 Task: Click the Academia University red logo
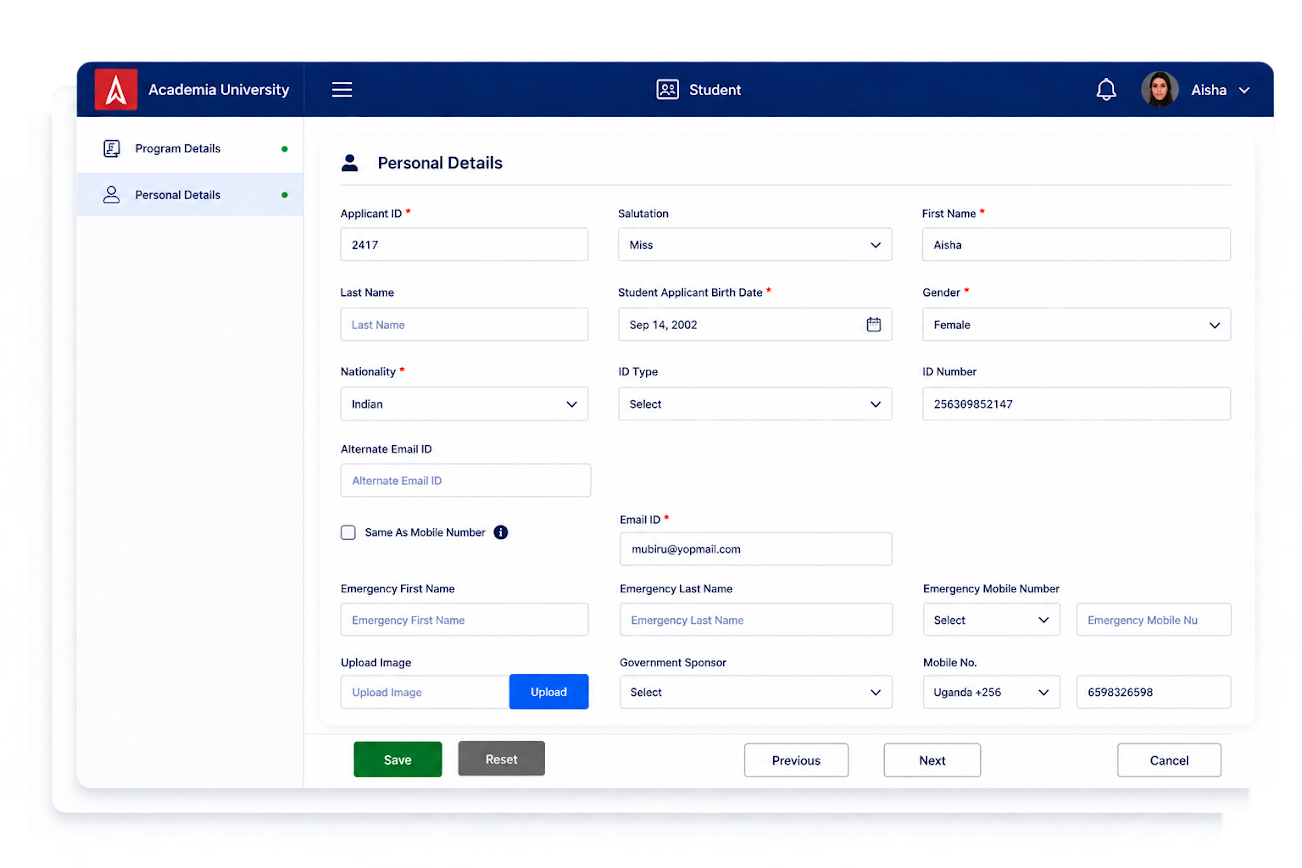[116, 89]
